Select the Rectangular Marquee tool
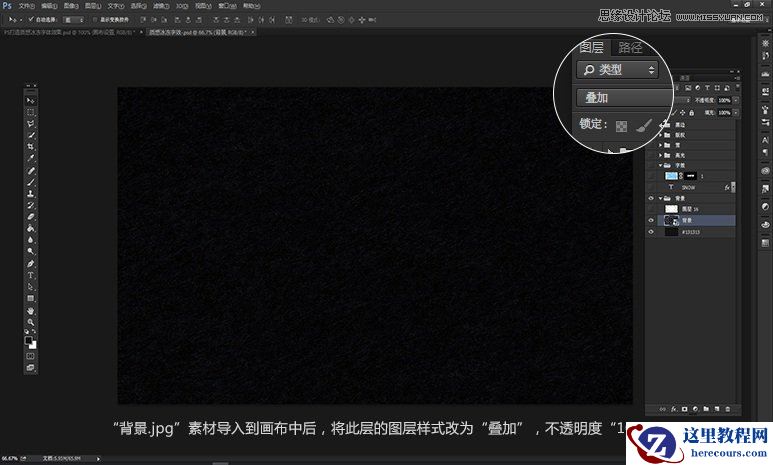This screenshot has width=773, height=465. [31, 112]
